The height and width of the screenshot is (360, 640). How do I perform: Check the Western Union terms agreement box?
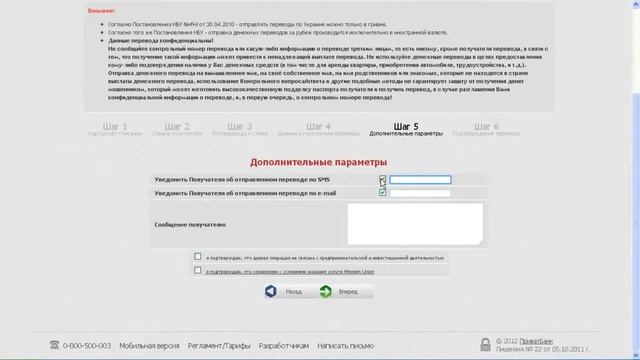click(x=198, y=270)
